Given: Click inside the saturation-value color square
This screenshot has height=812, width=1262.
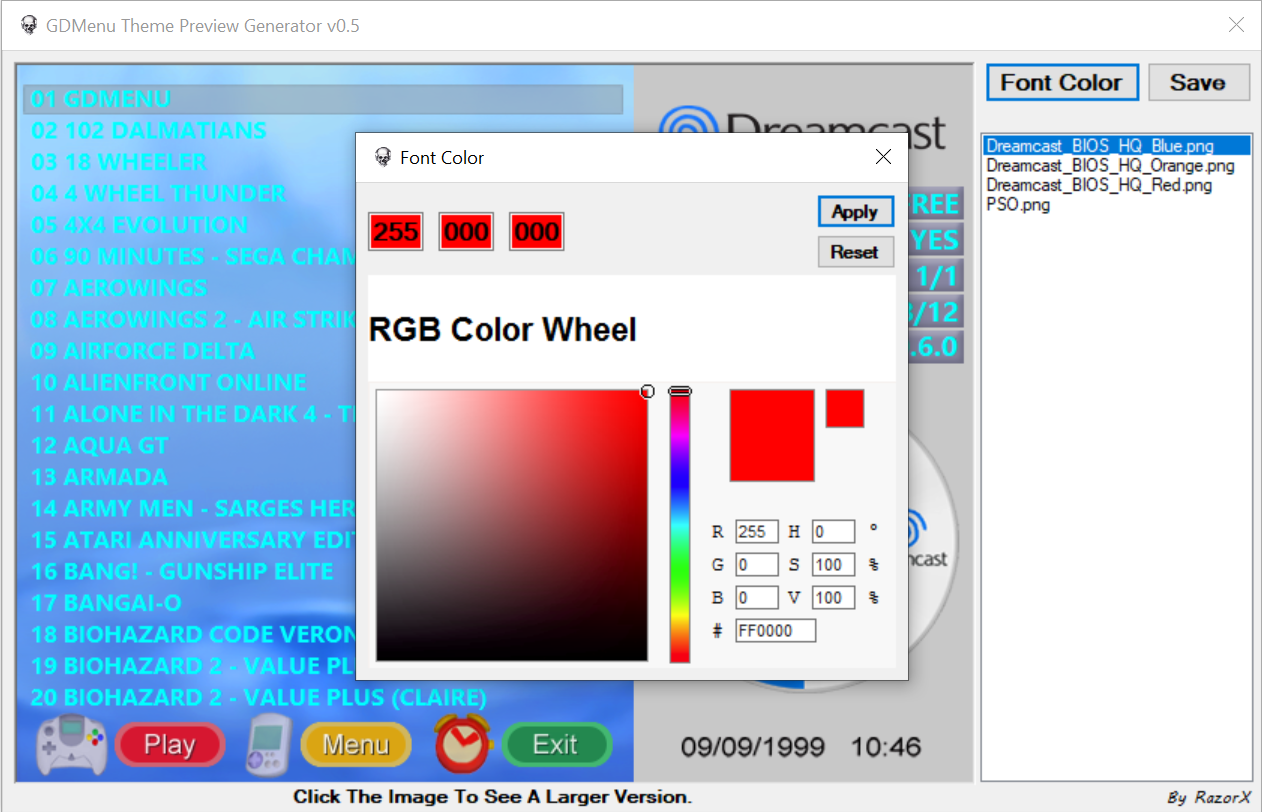Looking at the screenshot, I should coord(512,525).
